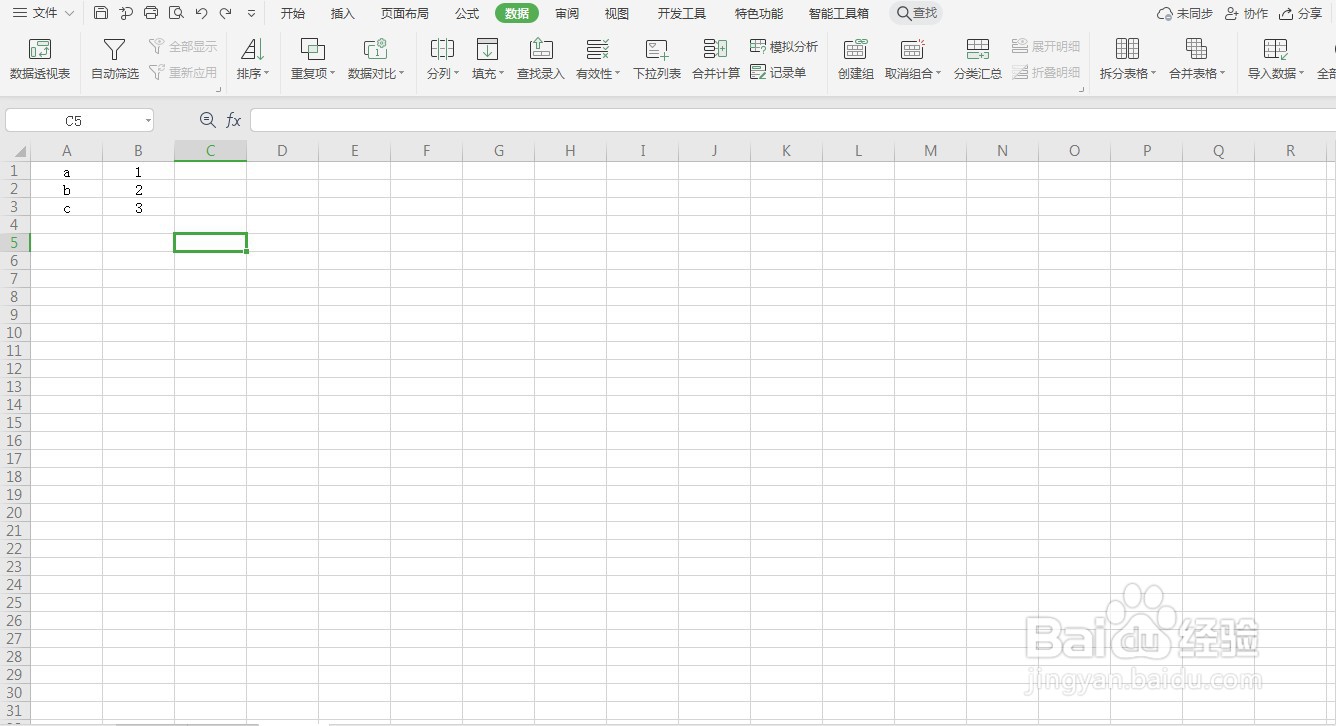This screenshot has height=726, width=1336.
Task: Open the 公式 (Formulas) tab
Action: (467, 13)
